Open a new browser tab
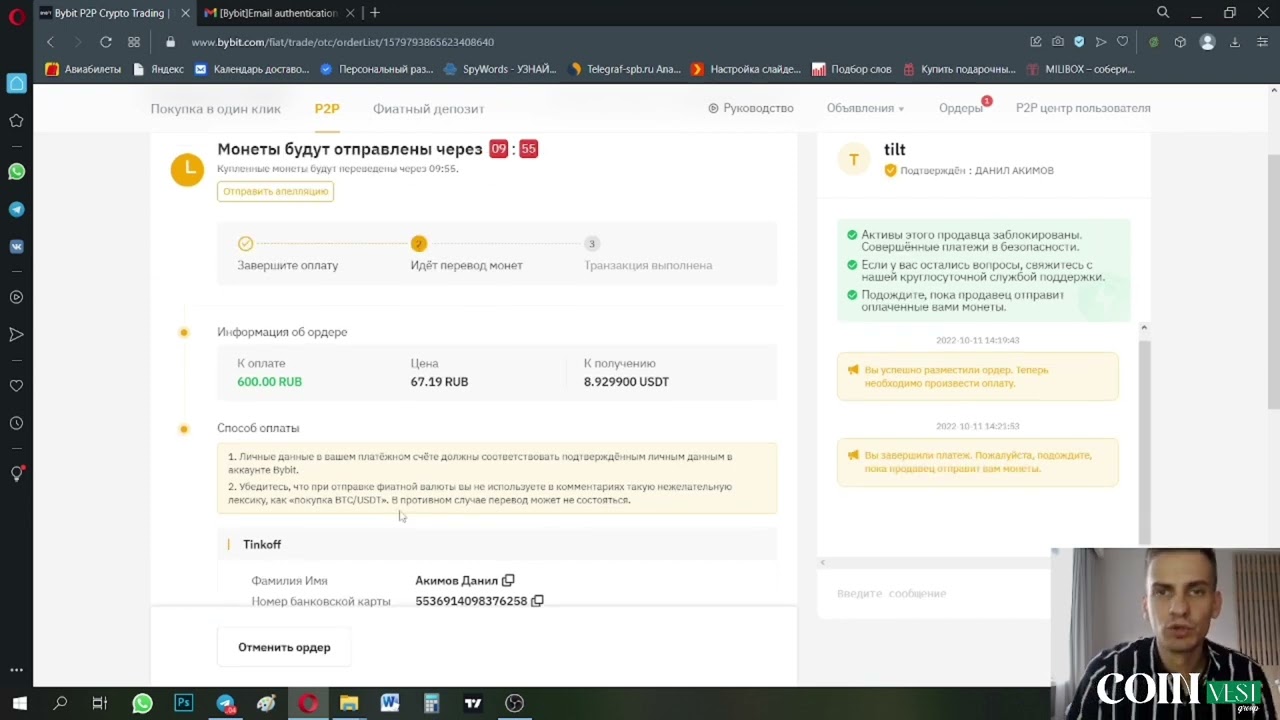 click(375, 13)
